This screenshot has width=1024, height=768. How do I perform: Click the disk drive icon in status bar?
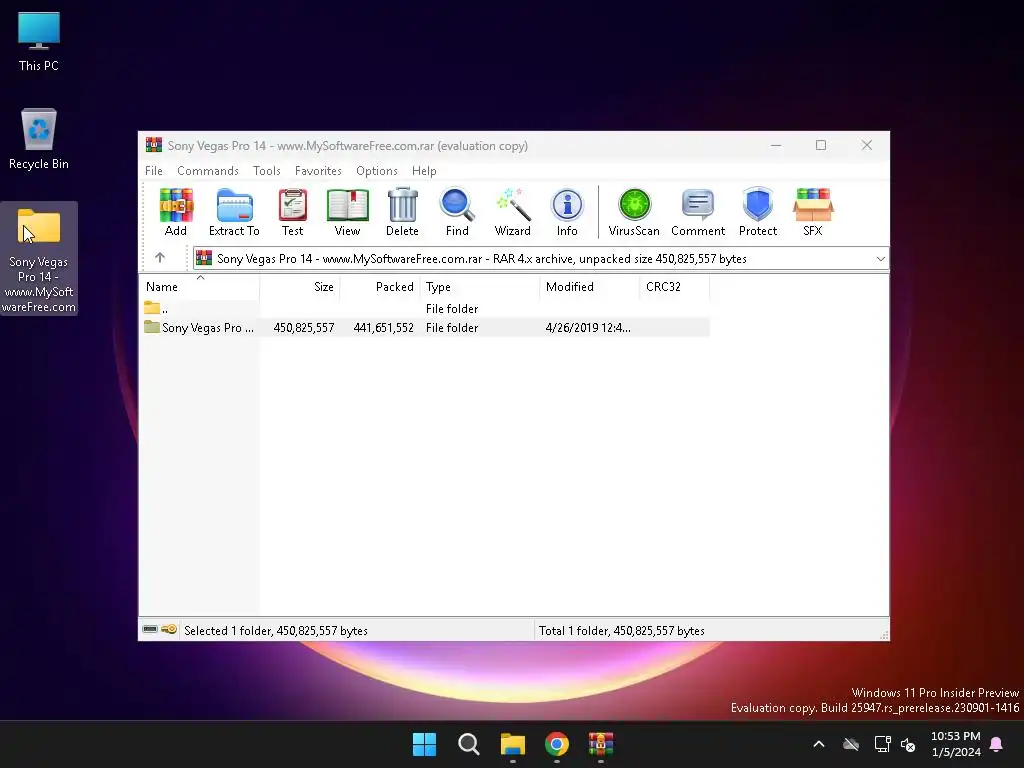click(150, 630)
